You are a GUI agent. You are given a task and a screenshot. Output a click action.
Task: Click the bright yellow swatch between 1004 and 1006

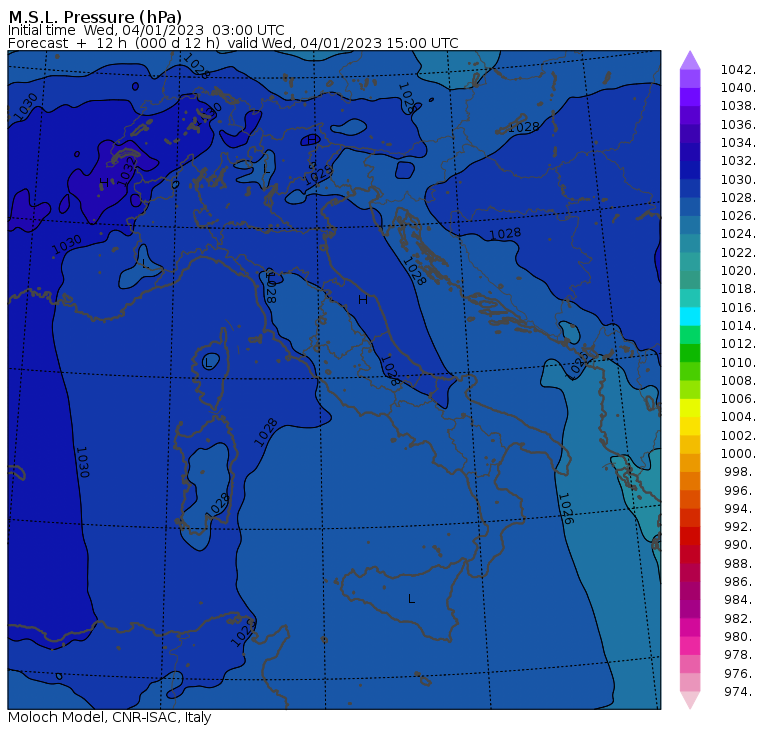click(x=690, y=408)
